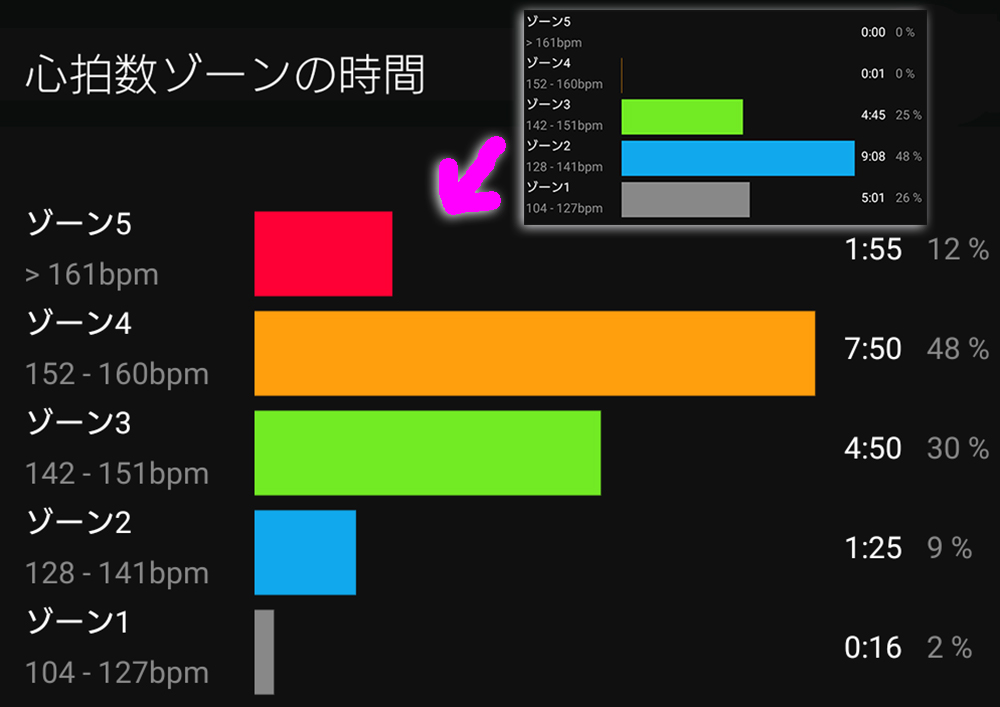Image resolution: width=1000 pixels, height=707 pixels.
Task: Select the 152 - 160bpm range text
Action: click(x=117, y=374)
